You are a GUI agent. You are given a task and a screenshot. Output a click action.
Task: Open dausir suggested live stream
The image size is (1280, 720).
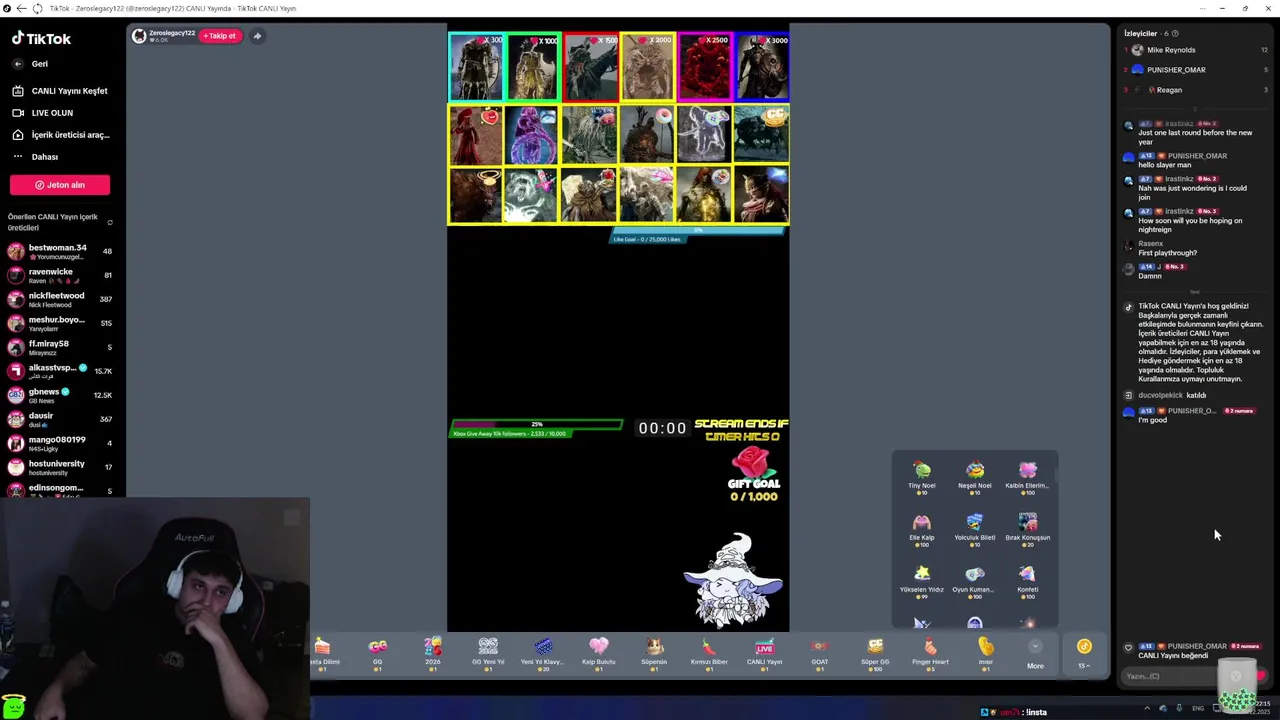(x=60, y=419)
